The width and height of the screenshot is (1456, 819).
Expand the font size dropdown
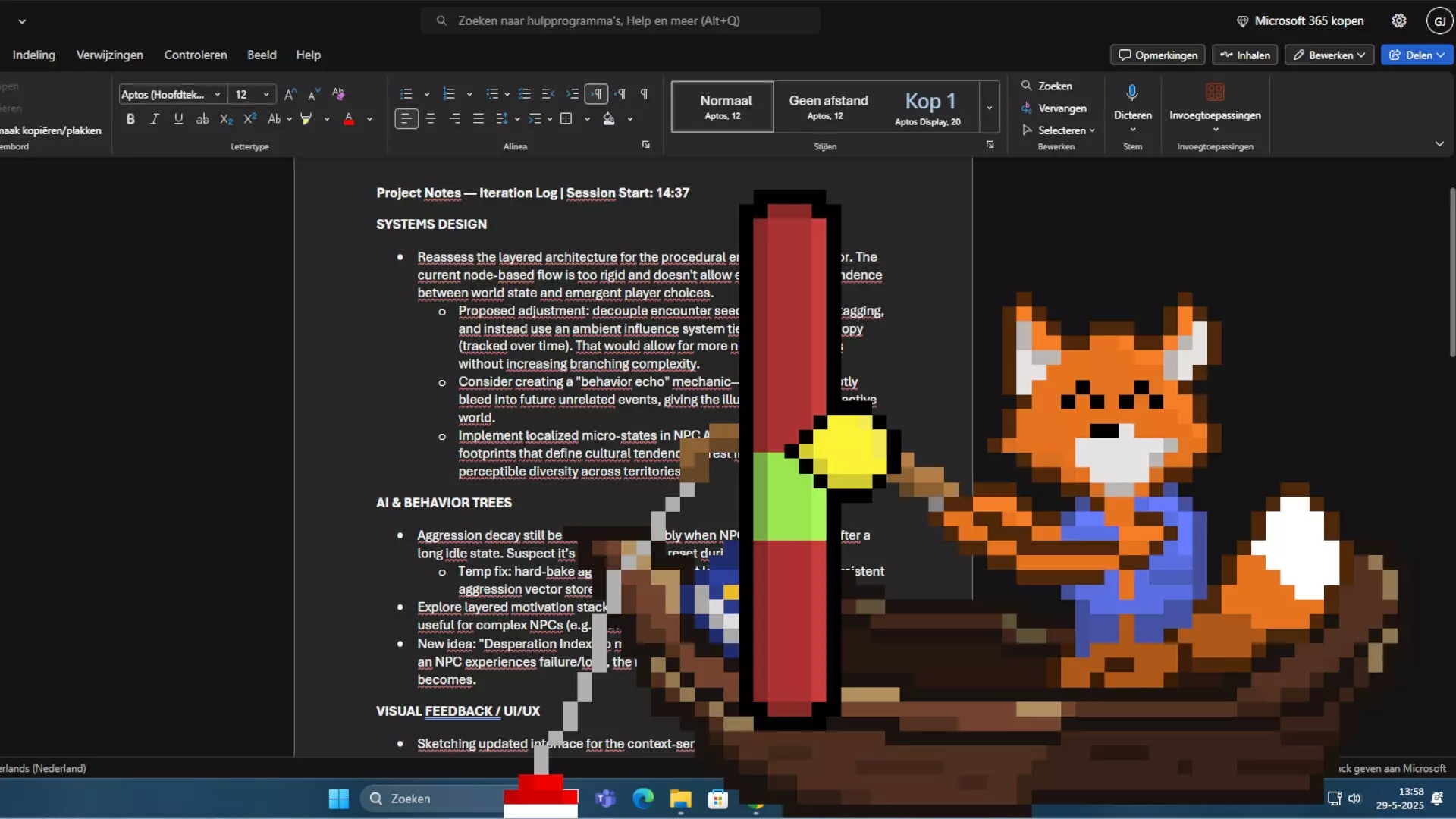point(265,94)
